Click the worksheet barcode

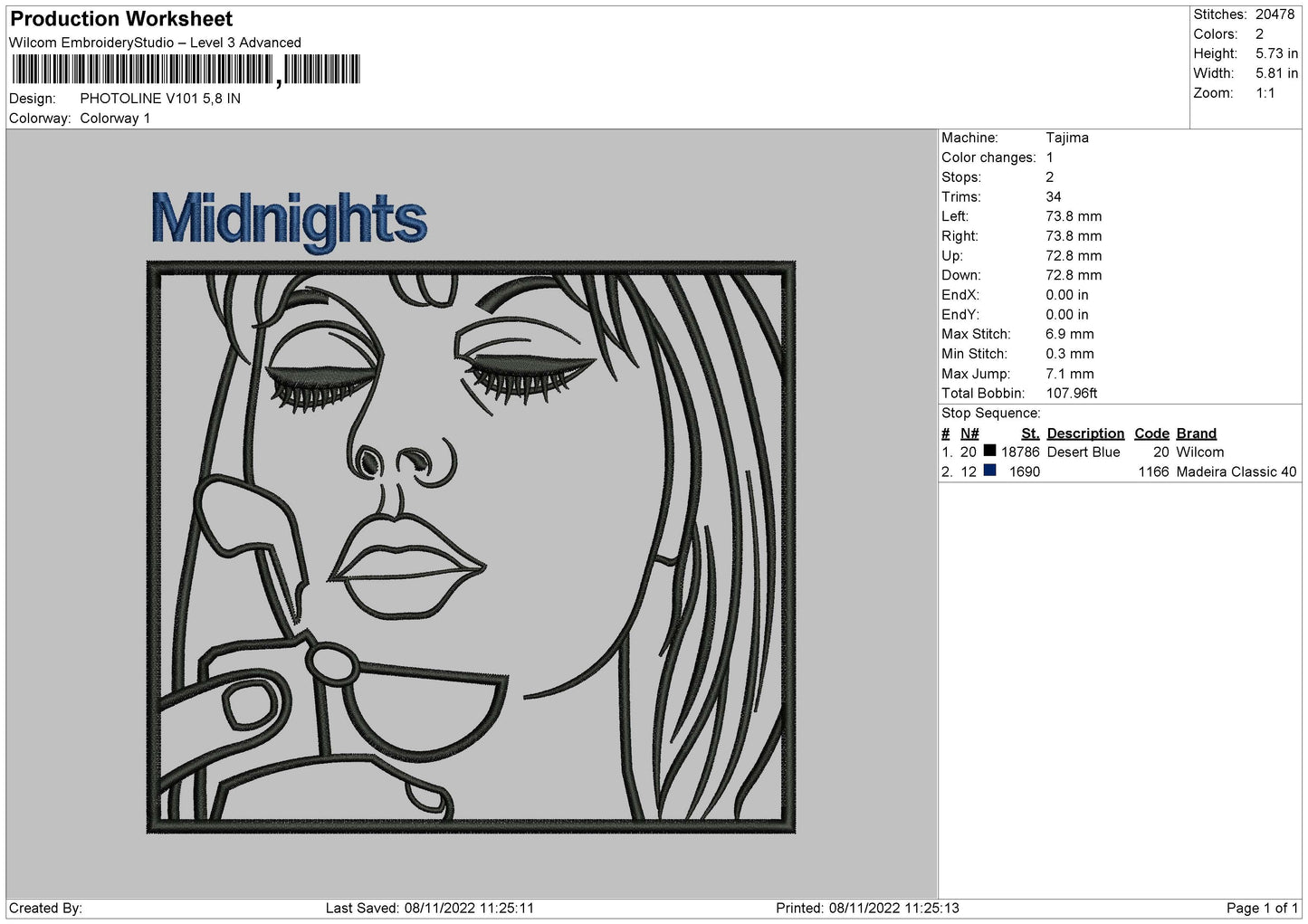click(x=186, y=70)
